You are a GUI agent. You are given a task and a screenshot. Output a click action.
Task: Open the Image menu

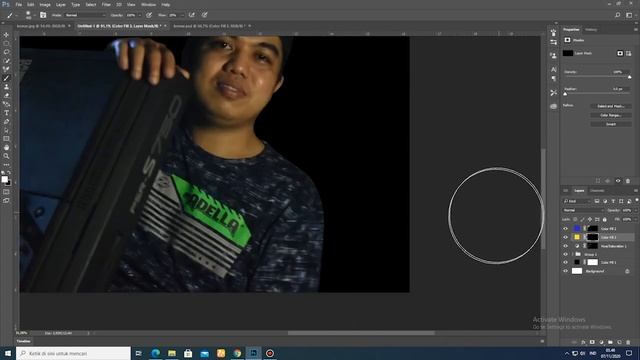click(45, 4)
